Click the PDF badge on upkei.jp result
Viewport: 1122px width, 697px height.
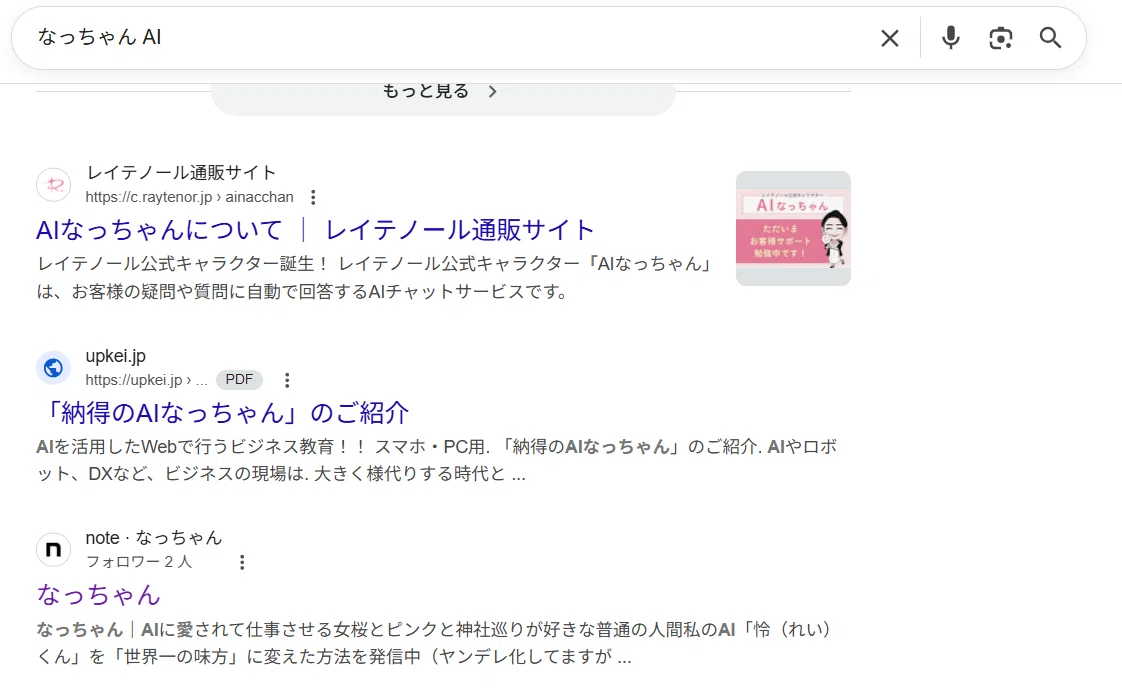pyautogui.click(x=239, y=380)
